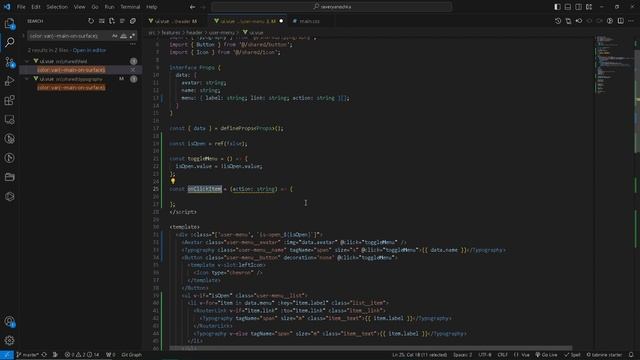Open the remote window indicator in status bar
The image size is (640, 360).
tap(7, 355)
